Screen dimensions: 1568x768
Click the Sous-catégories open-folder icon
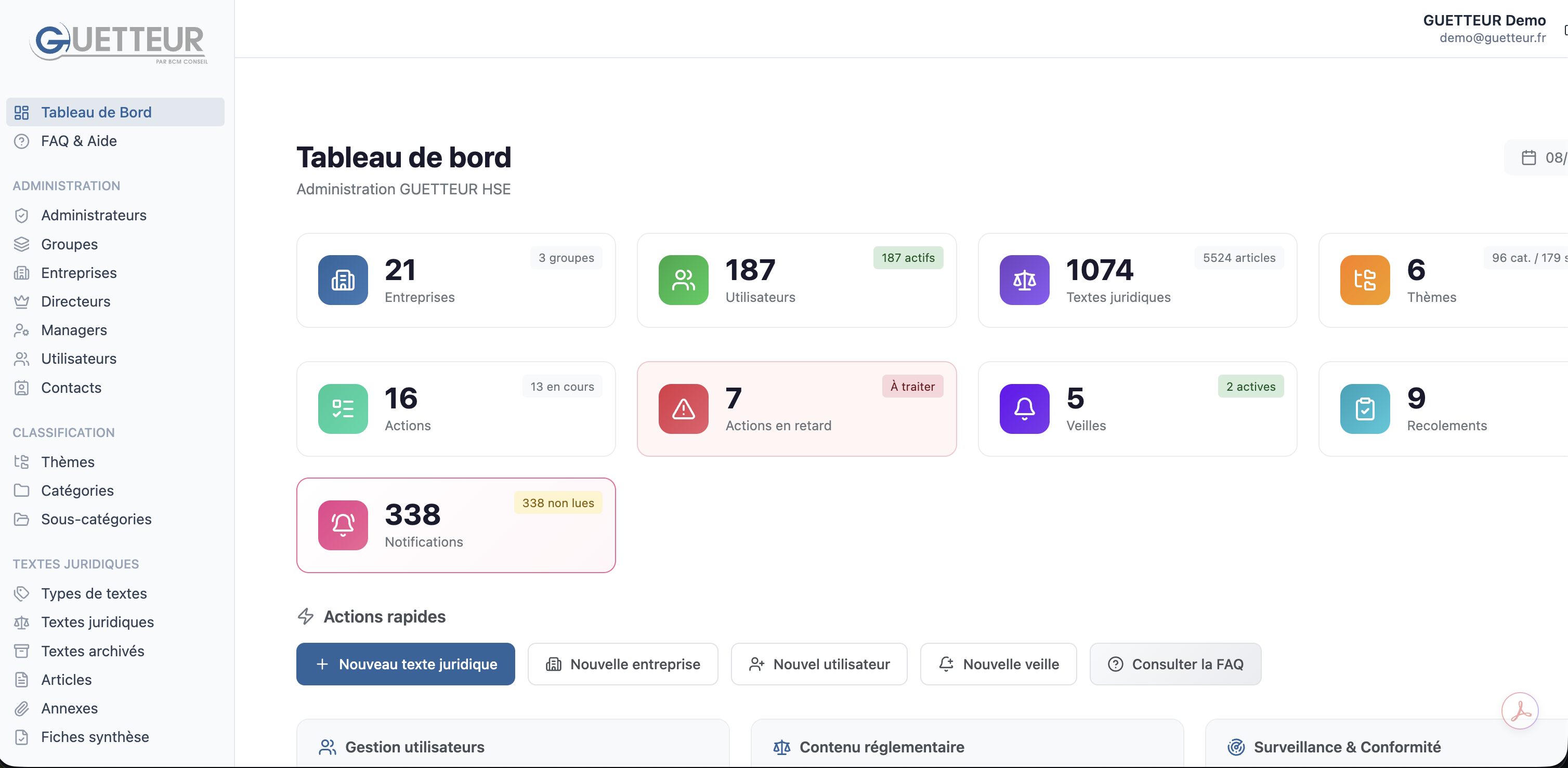[x=21, y=519]
